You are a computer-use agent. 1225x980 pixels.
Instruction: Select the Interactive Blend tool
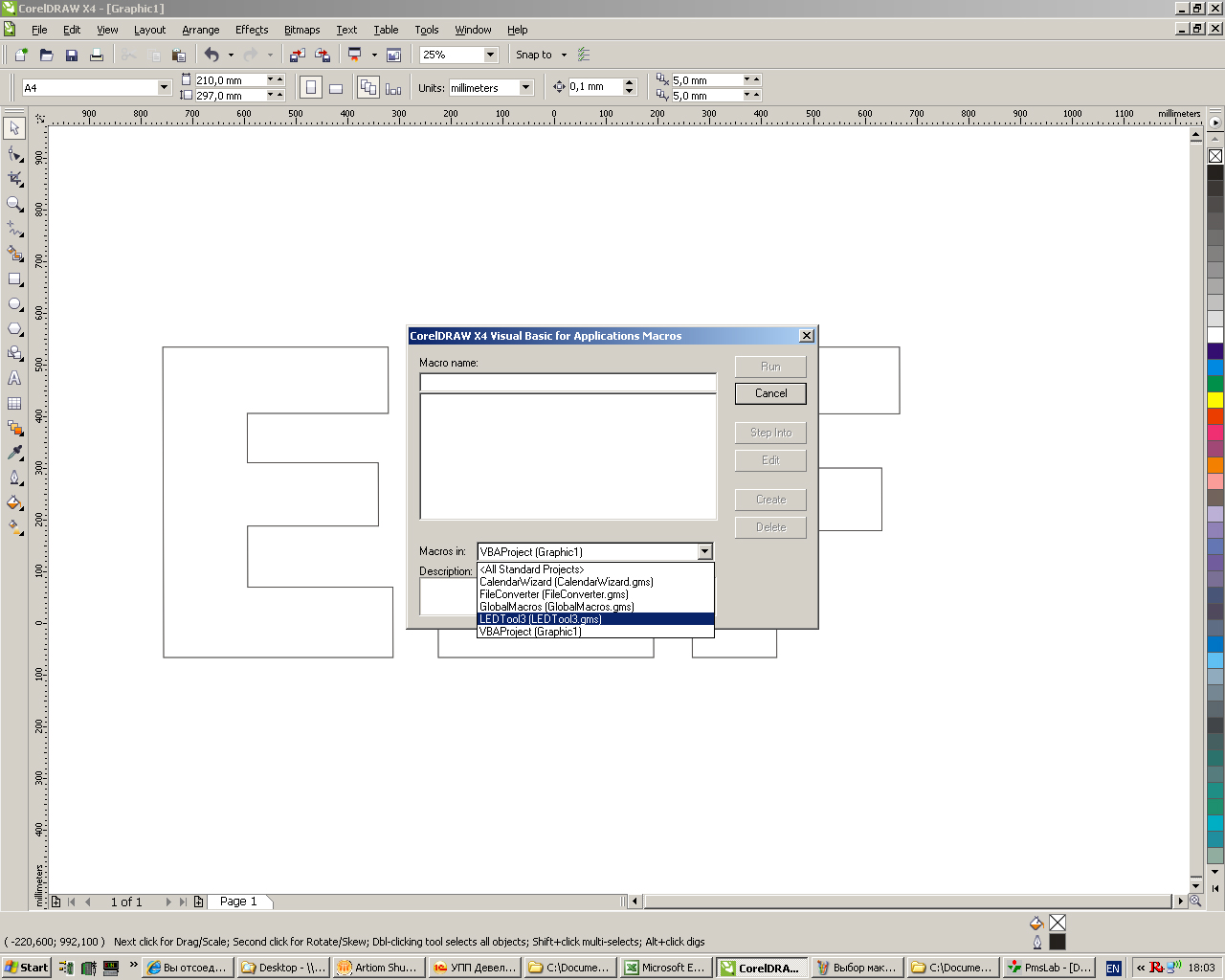click(x=14, y=428)
